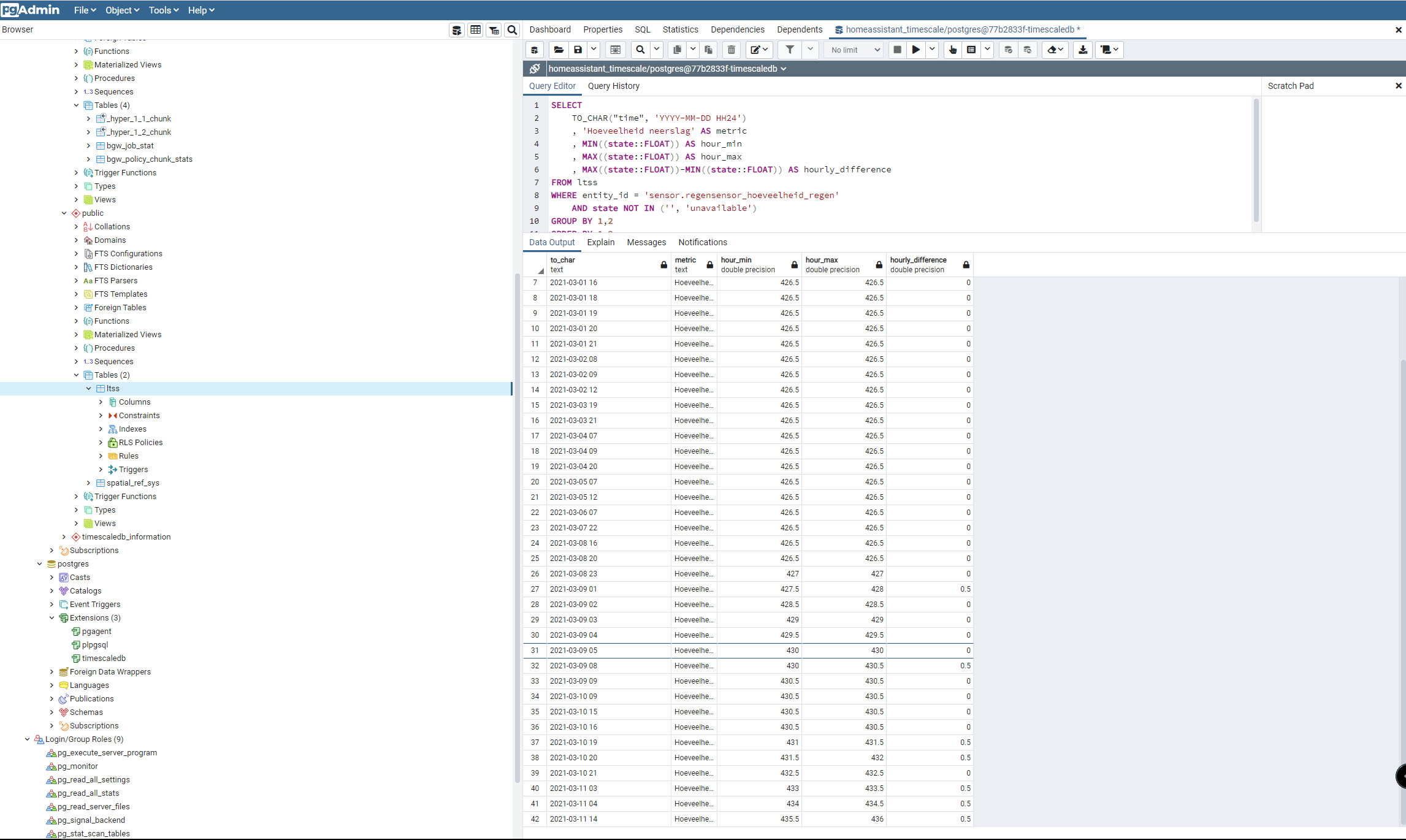The height and width of the screenshot is (840, 1406).
Task: Open the connection name dropdown bar
Action: pyautogui.click(x=667, y=69)
